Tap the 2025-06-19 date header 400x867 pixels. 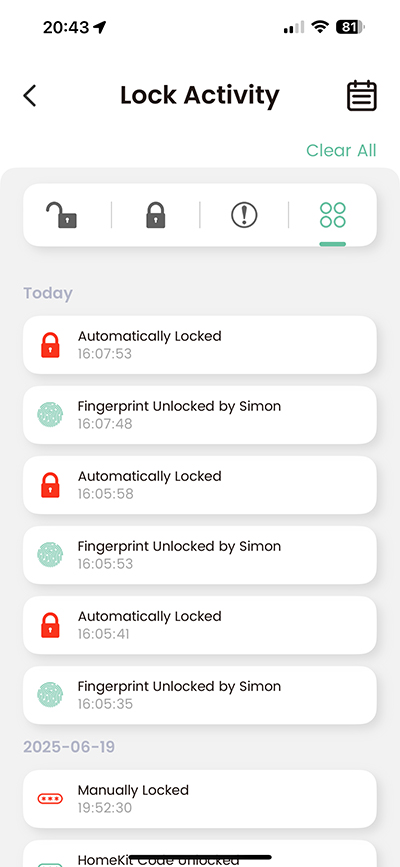pos(69,747)
